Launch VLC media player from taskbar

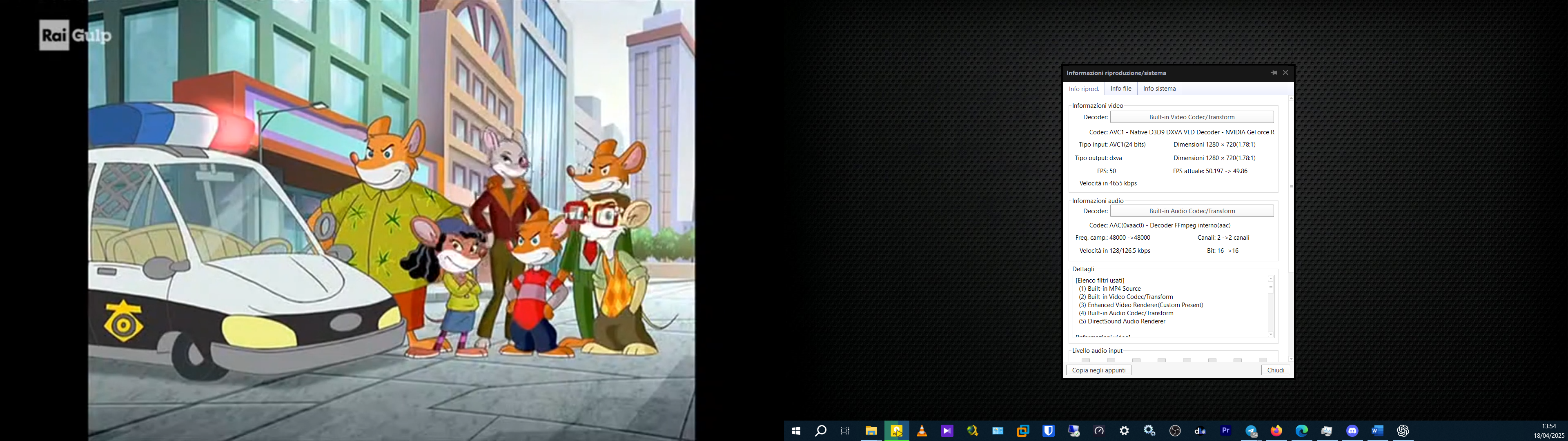click(x=922, y=431)
